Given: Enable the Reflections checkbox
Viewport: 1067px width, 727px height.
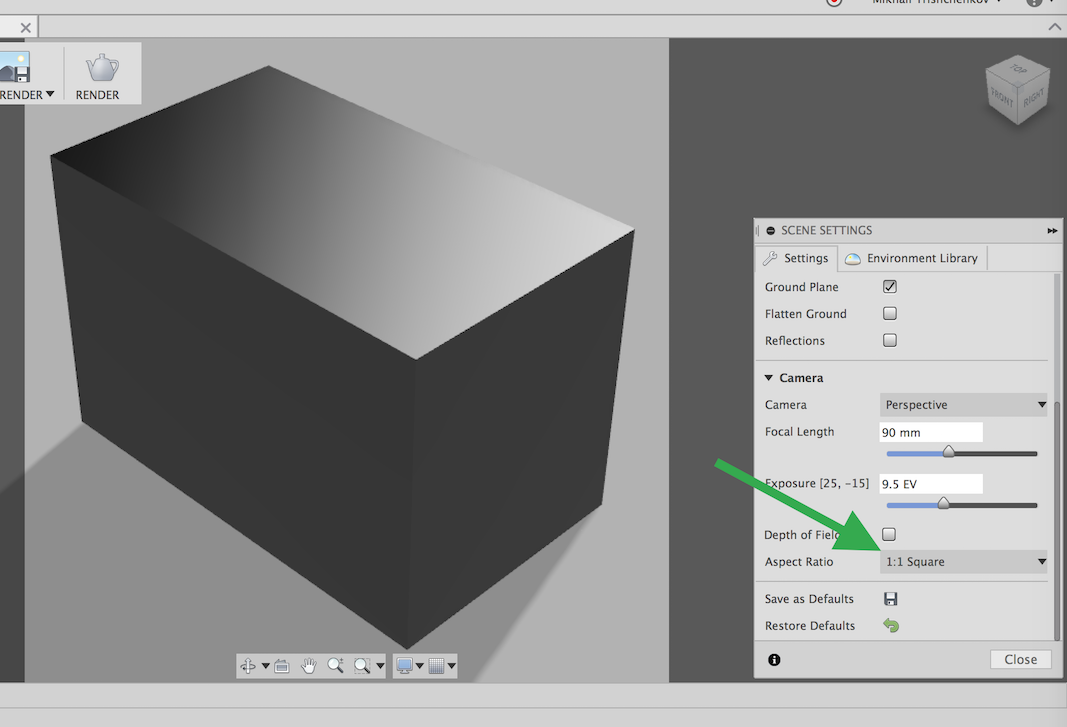Looking at the screenshot, I should (x=889, y=340).
